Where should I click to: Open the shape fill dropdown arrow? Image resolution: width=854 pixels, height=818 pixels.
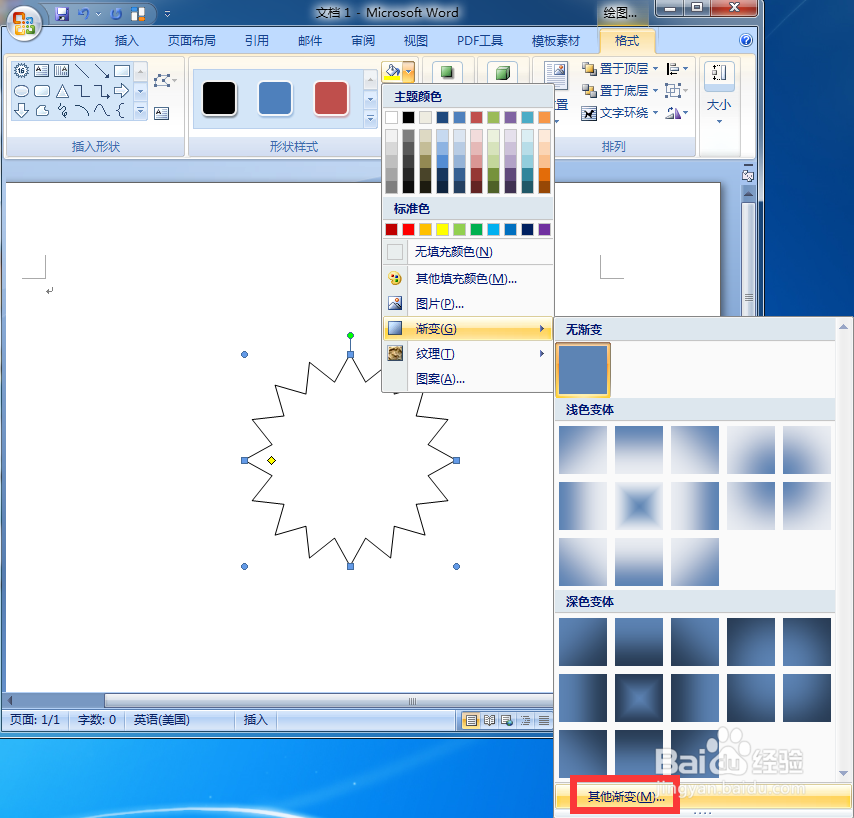coord(408,71)
